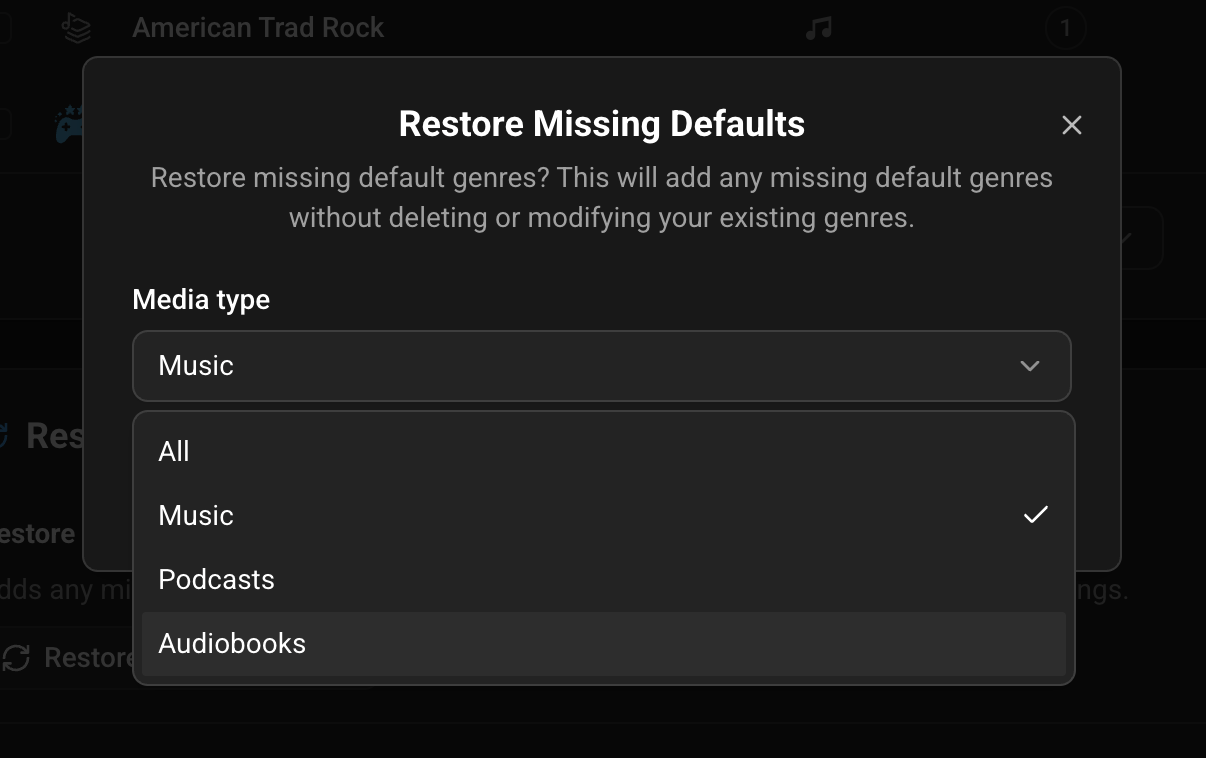Click the circled count badge showing 1
This screenshot has width=1206, height=758.
[x=1065, y=29]
